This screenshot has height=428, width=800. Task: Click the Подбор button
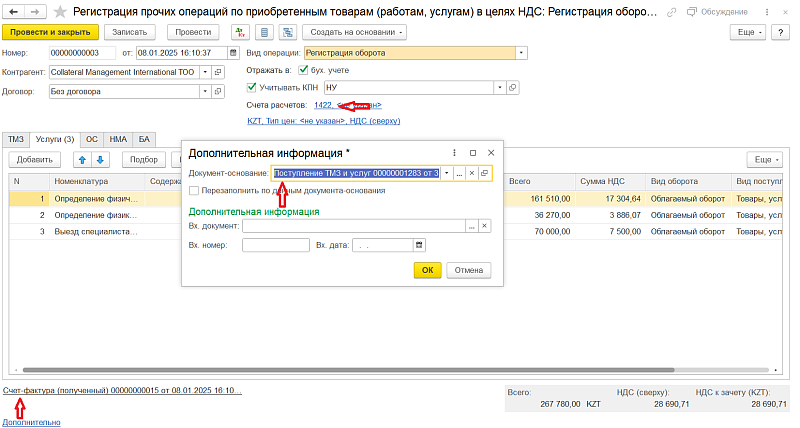point(144,160)
